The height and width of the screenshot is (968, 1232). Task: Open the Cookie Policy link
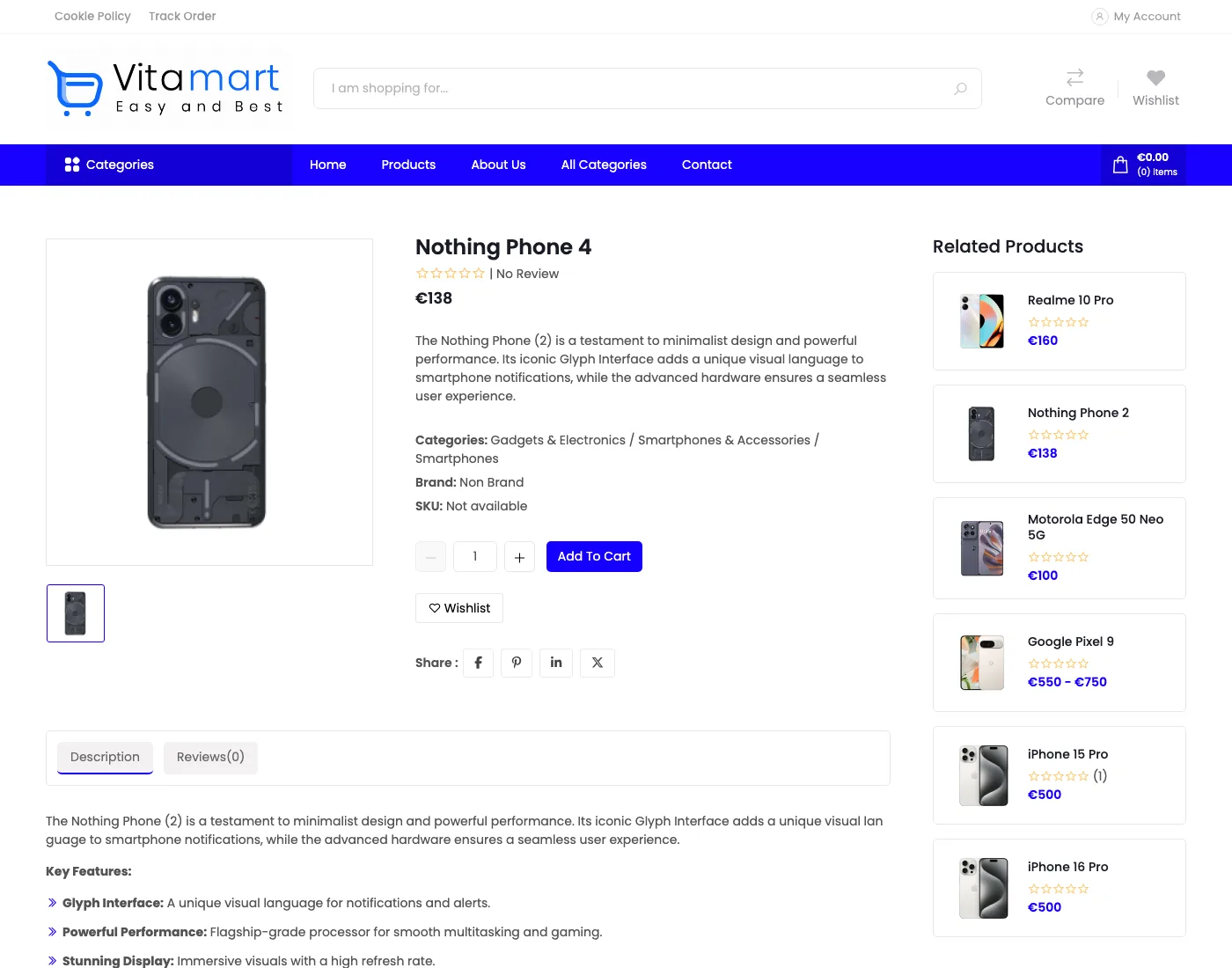pyautogui.click(x=92, y=17)
